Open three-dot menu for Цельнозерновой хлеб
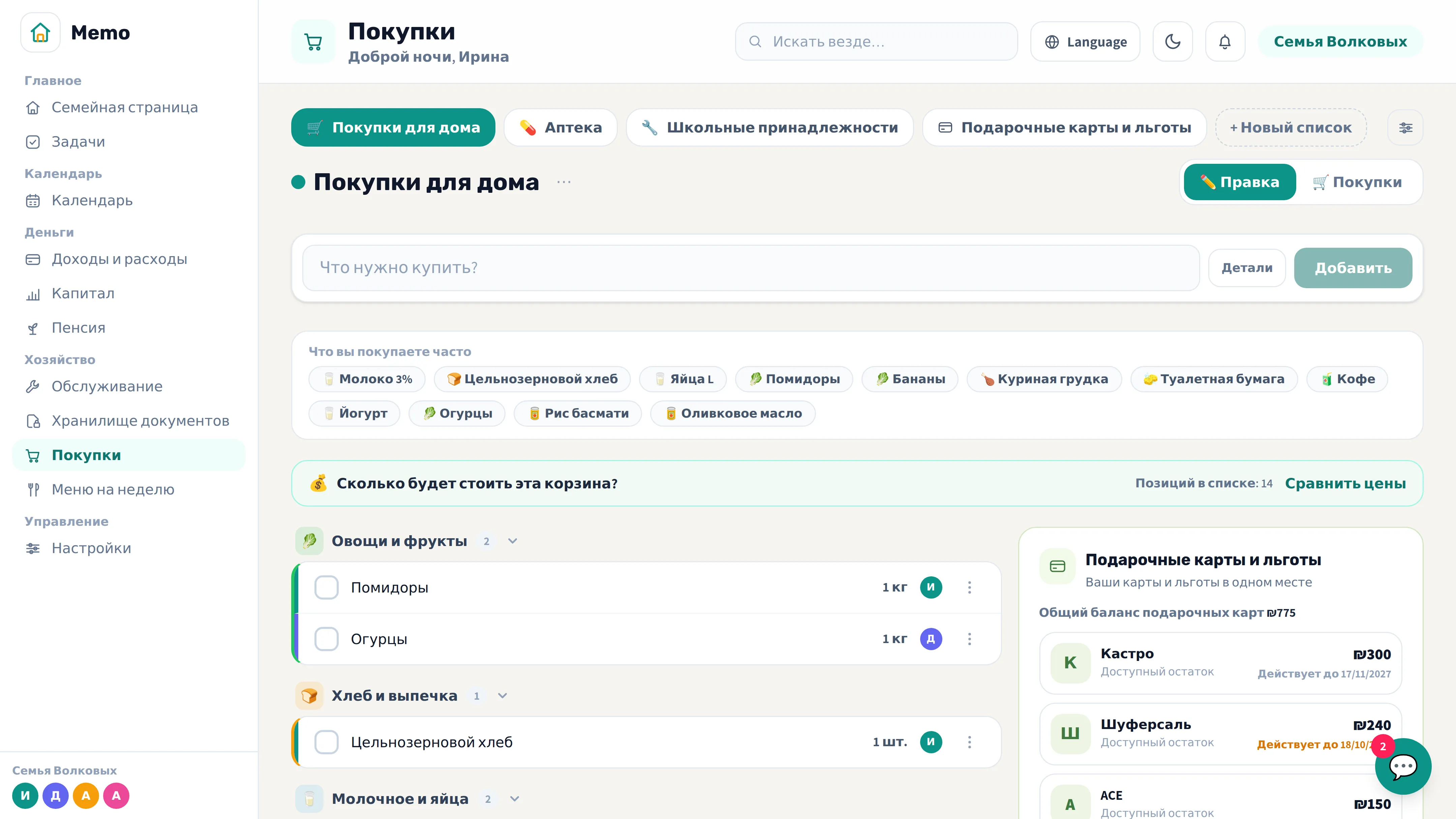Screen dimensions: 1456x819 (969, 741)
